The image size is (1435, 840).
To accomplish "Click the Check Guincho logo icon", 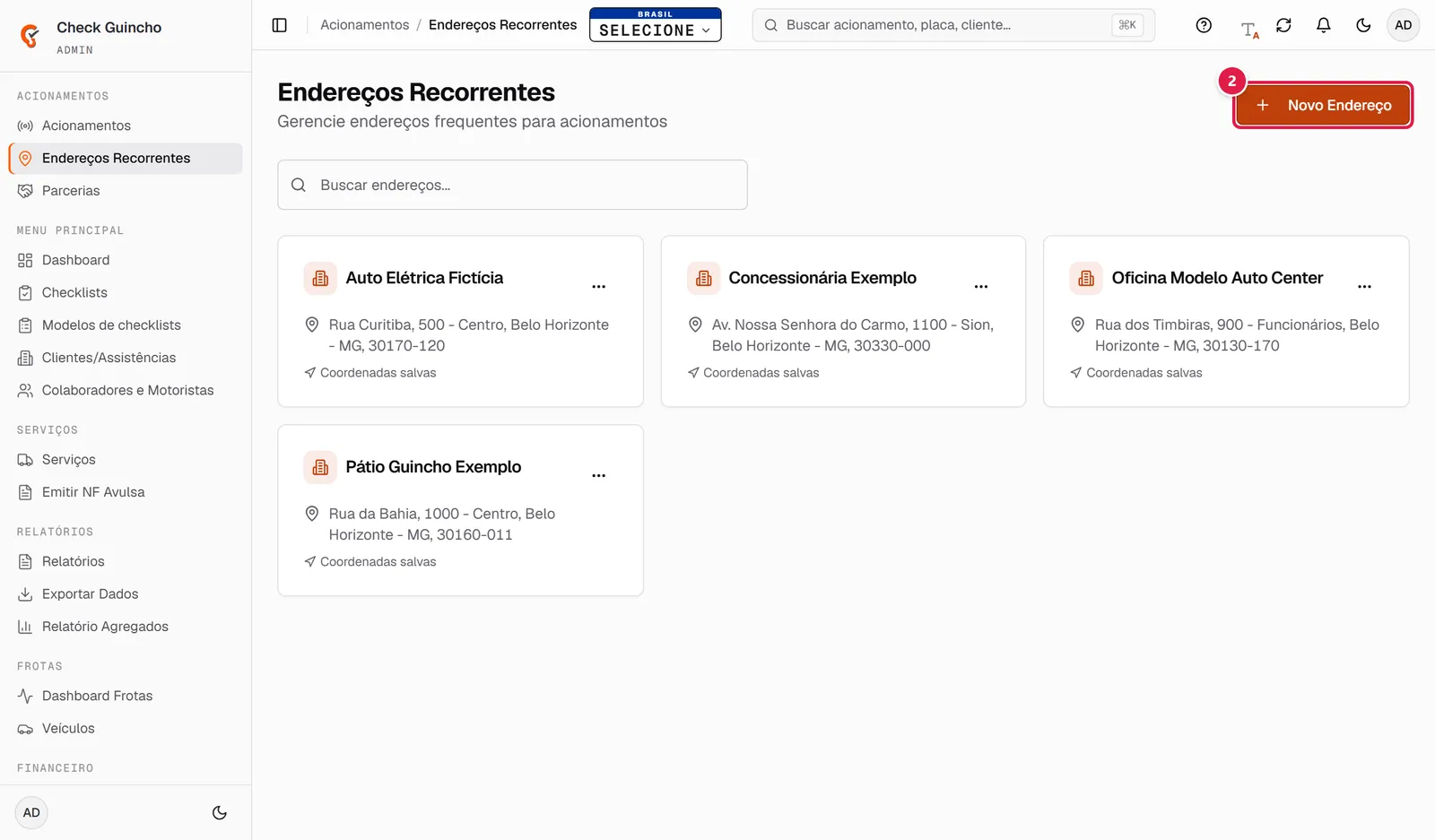I will 30,36.
